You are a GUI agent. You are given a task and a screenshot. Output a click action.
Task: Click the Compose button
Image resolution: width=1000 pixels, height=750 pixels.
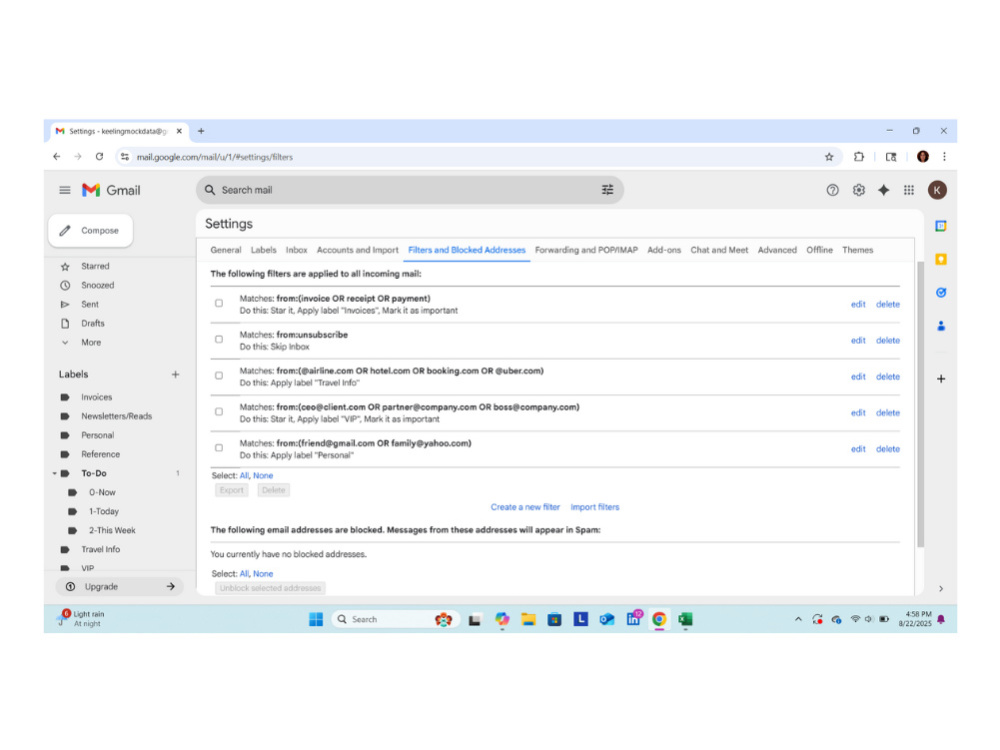[91, 230]
